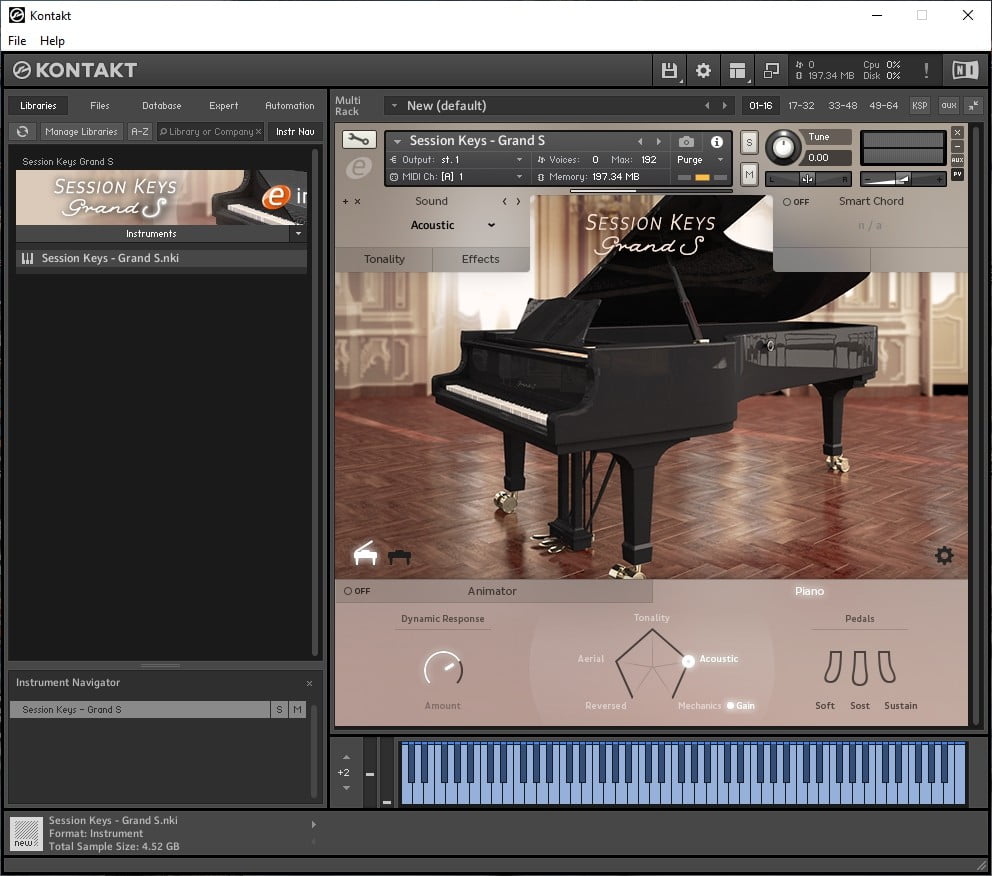Image resolution: width=992 pixels, height=876 pixels.
Task: Open the instrument name dropdown arrow
Action: click(x=397, y=141)
